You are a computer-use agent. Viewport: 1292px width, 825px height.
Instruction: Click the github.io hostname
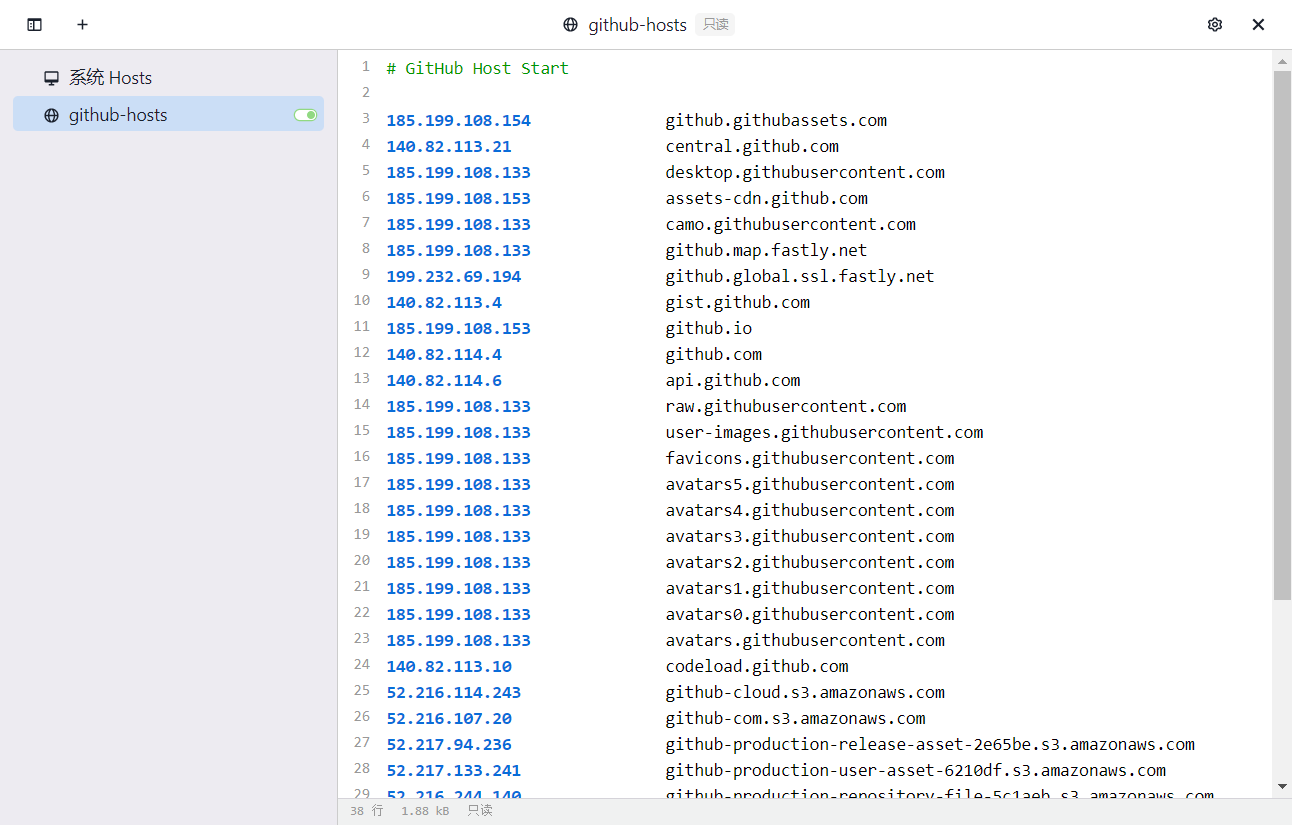(x=709, y=328)
